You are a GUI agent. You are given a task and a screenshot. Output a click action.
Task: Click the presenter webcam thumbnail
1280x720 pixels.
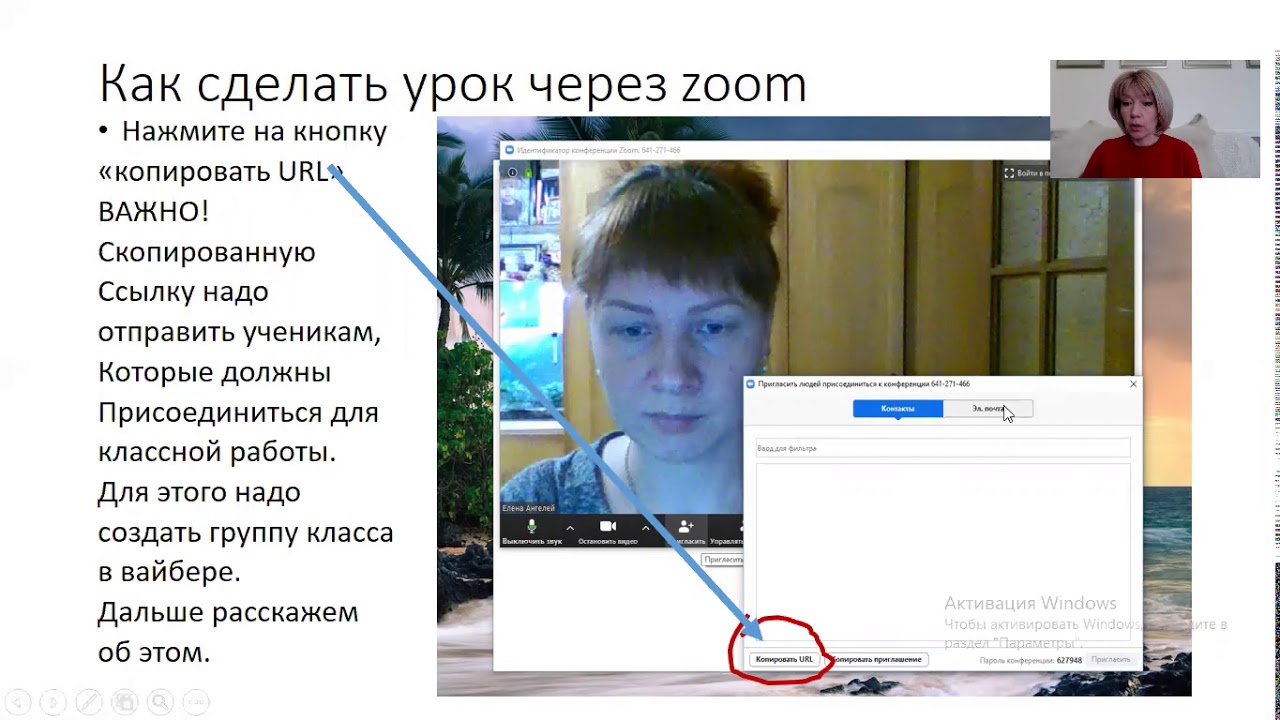coord(1155,119)
